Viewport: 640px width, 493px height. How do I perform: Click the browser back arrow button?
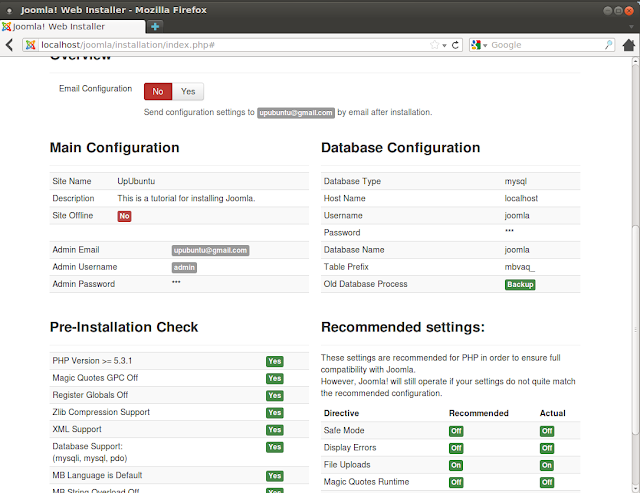10,44
